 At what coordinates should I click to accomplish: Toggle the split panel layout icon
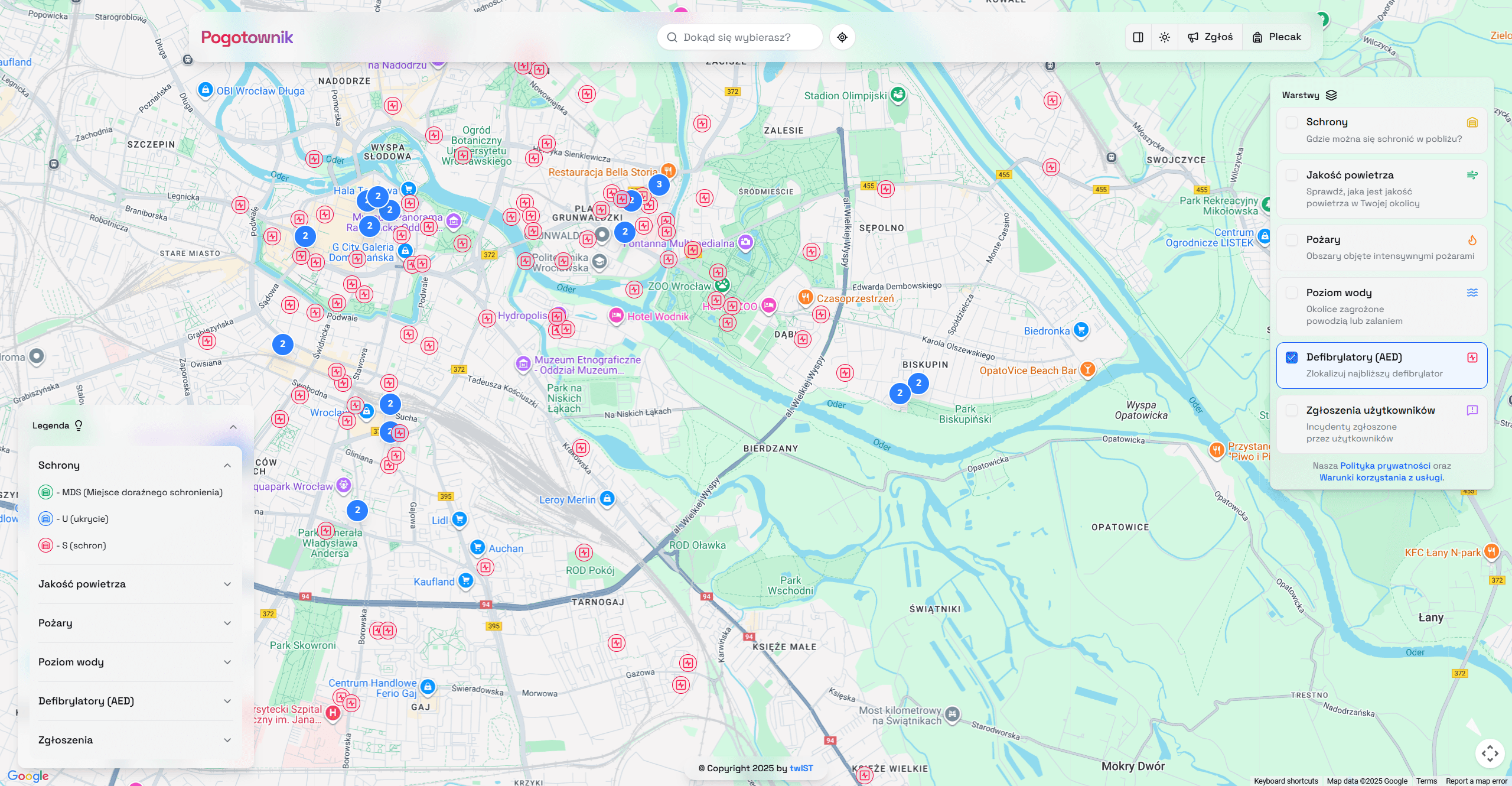pyautogui.click(x=1138, y=37)
